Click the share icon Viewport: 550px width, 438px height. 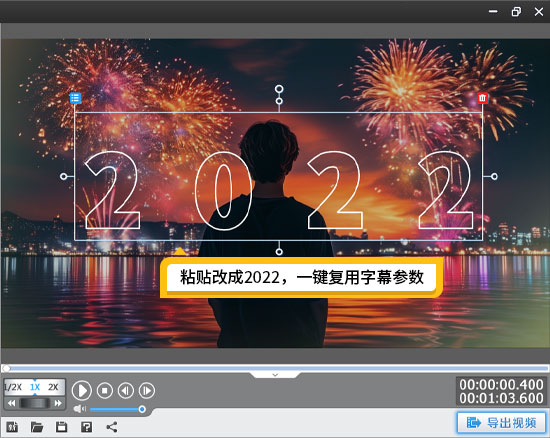(112, 427)
